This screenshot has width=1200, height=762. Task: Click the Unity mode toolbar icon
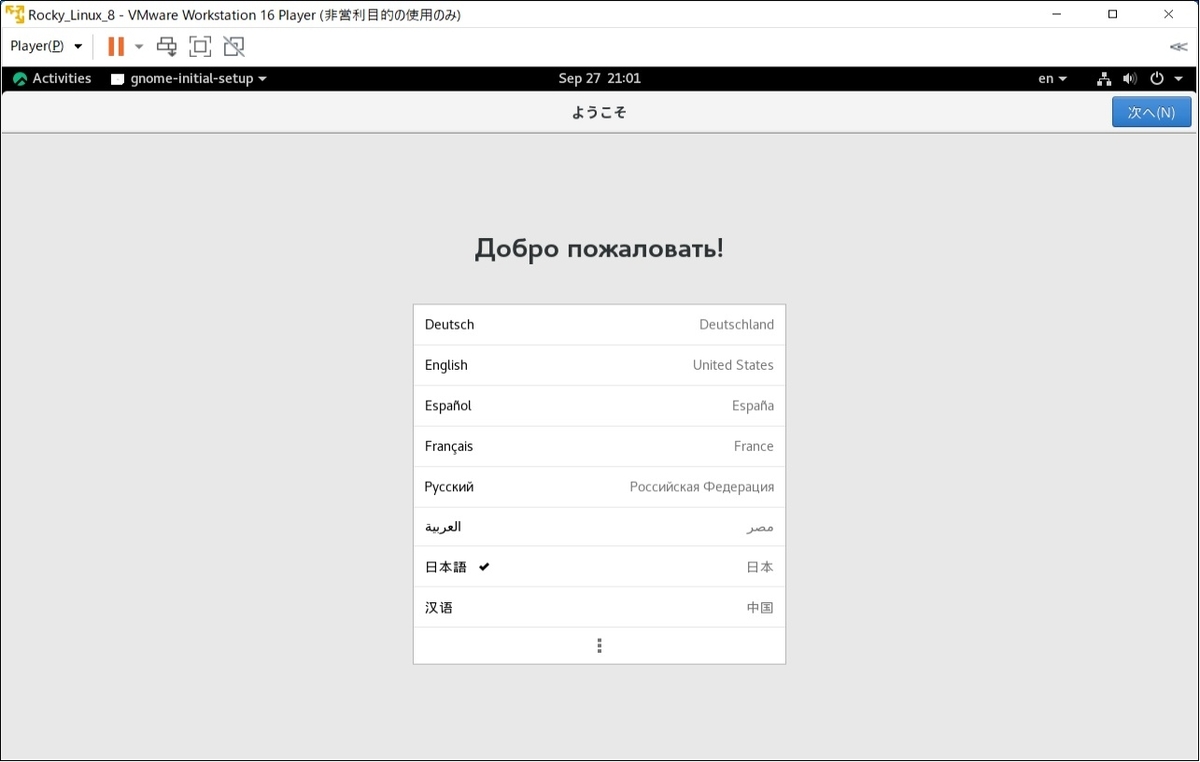233,46
